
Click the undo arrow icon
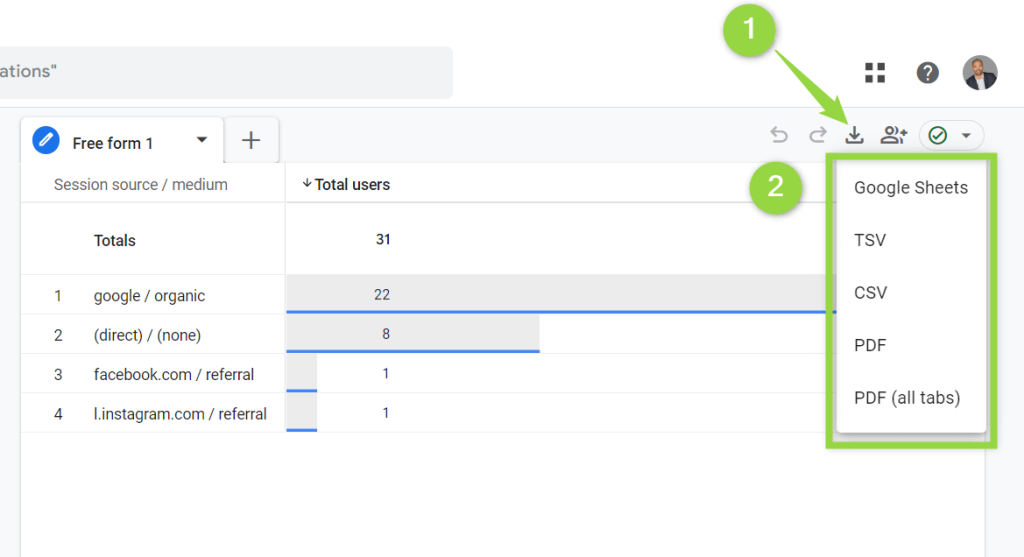pyautogui.click(x=778, y=135)
